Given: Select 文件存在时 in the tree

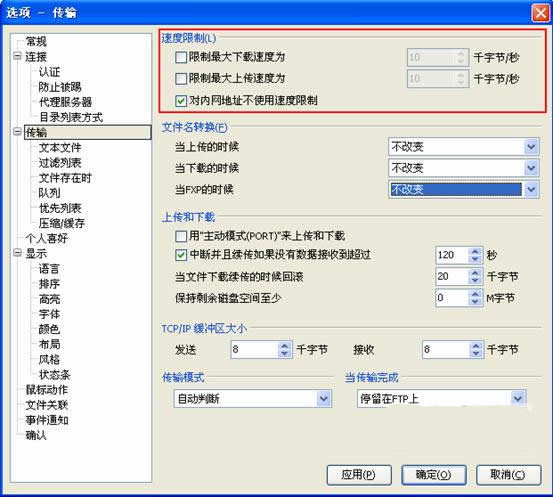Looking at the screenshot, I should pos(65,178).
